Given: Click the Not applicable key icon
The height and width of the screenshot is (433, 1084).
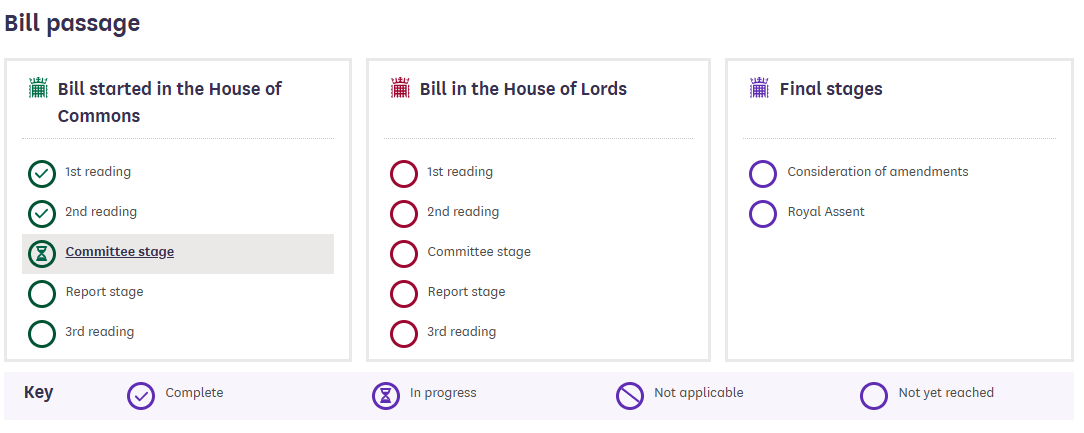Looking at the screenshot, I should 630,396.
